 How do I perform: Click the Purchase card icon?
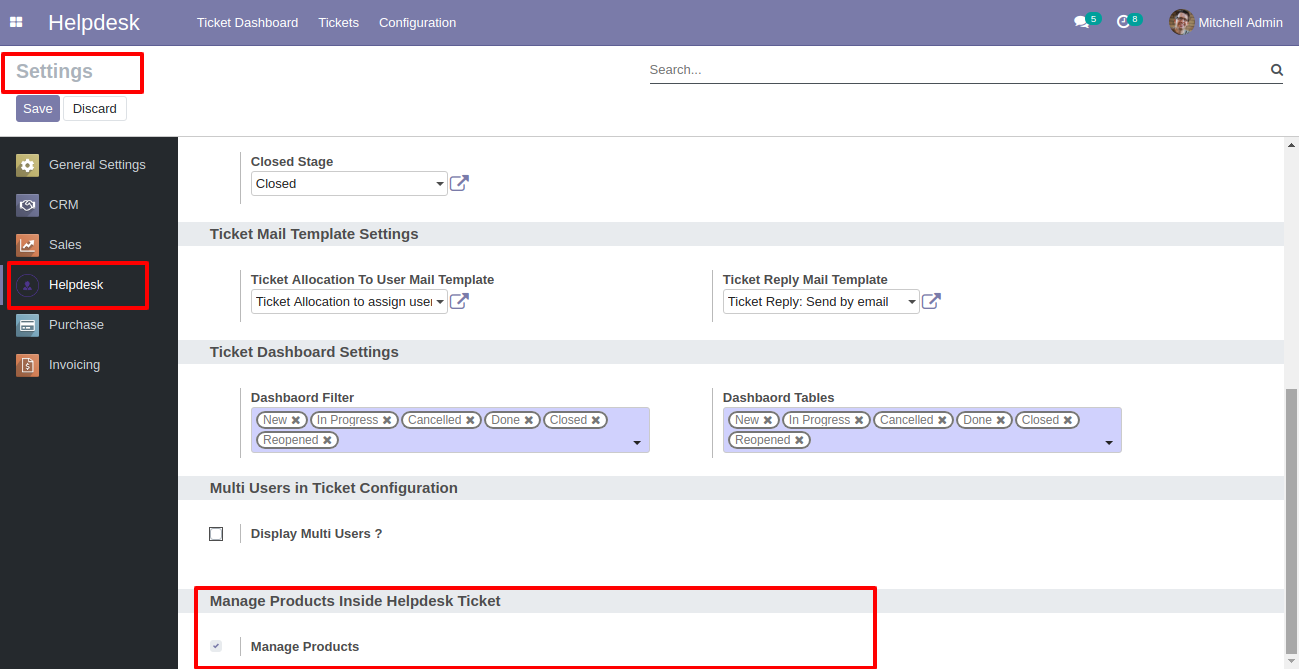coord(28,325)
